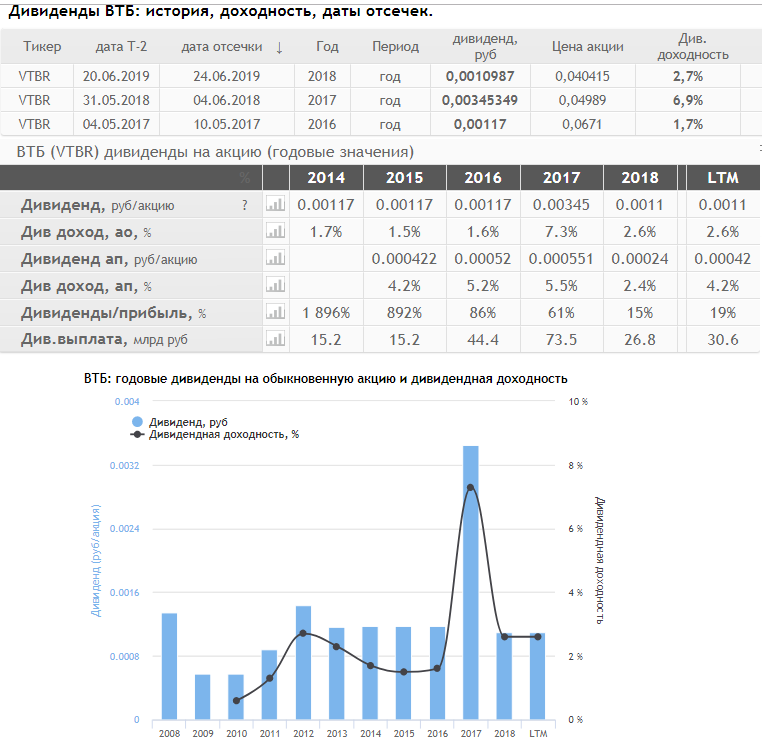Sort table by Период column
This screenshot has width=762, height=753.
point(395,47)
